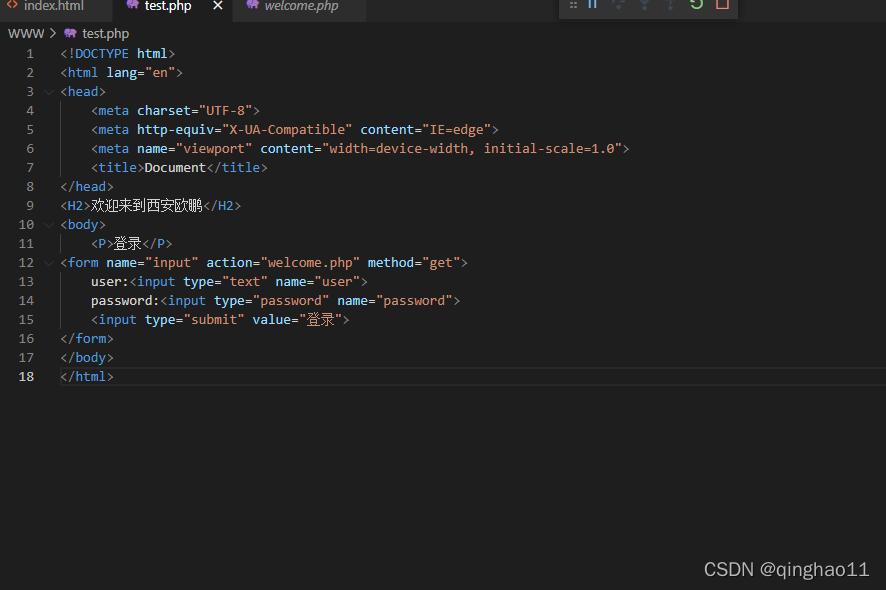Image resolution: width=886 pixels, height=590 pixels.
Task: Click the debug Step Over icon
Action: click(x=618, y=5)
